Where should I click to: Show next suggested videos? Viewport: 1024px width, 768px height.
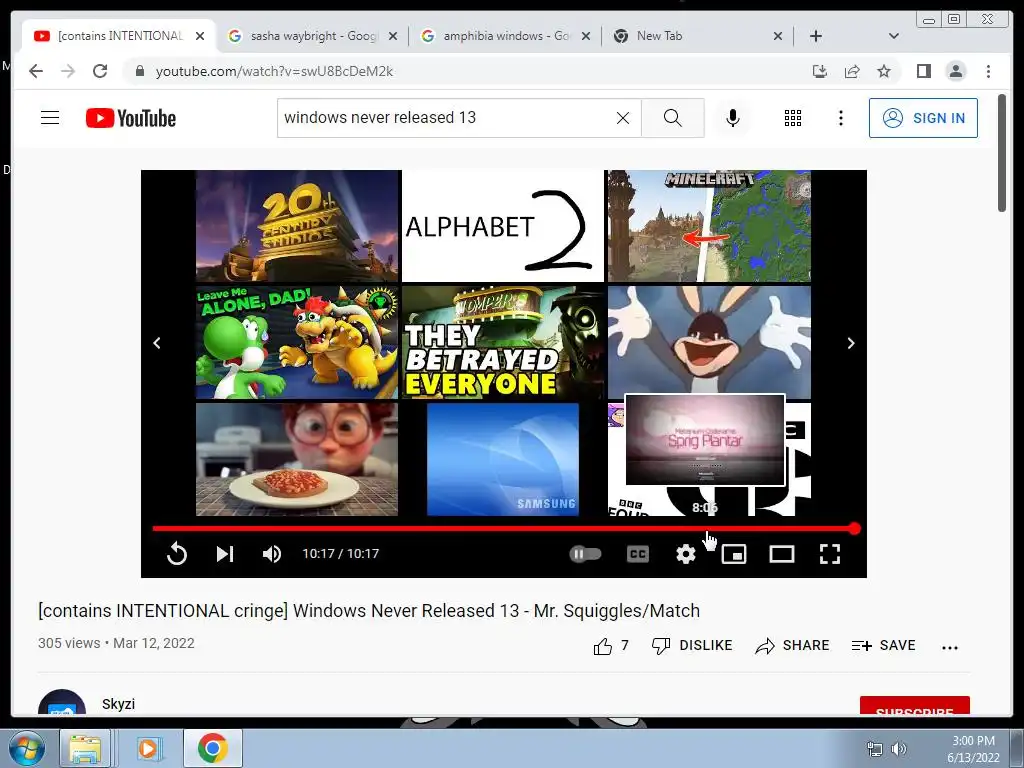pos(850,343)
